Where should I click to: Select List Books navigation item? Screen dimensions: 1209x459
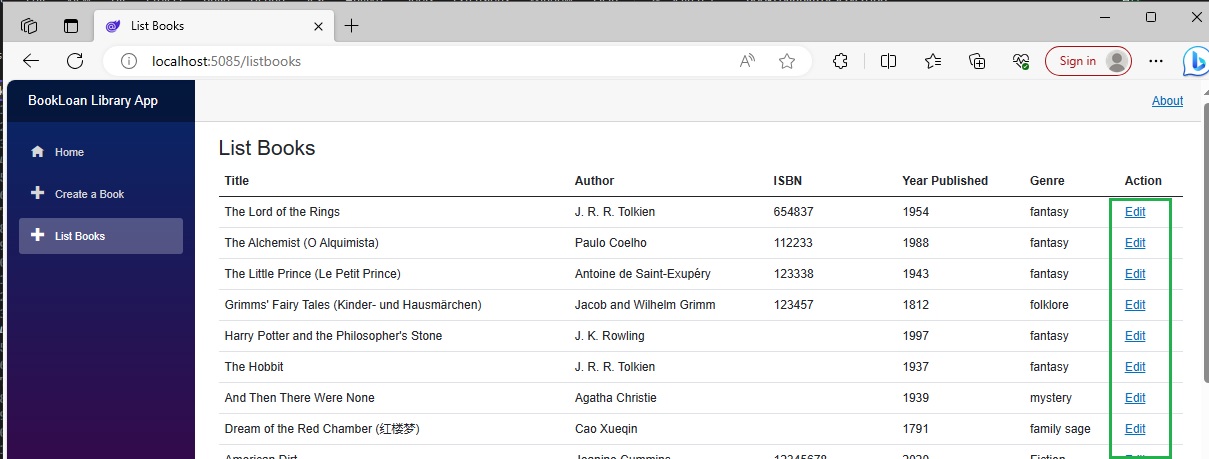point(100,236)
